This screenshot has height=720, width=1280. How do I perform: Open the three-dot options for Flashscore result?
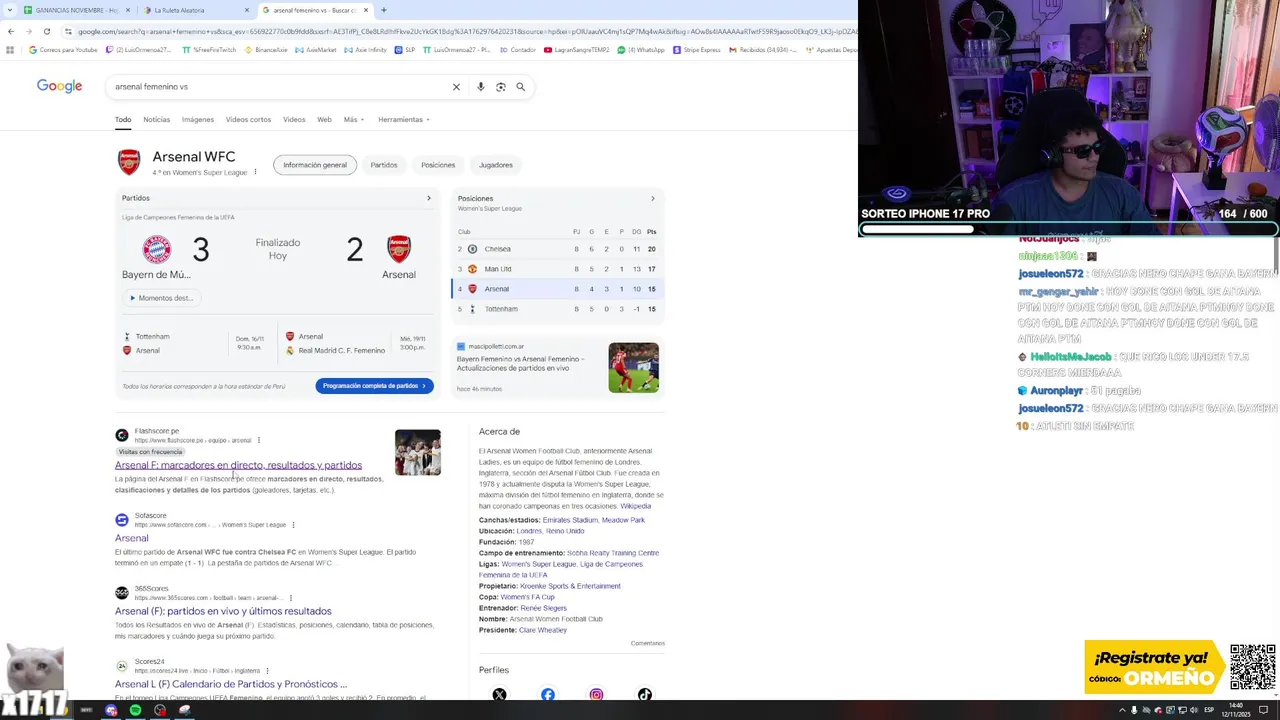(259, 440)
